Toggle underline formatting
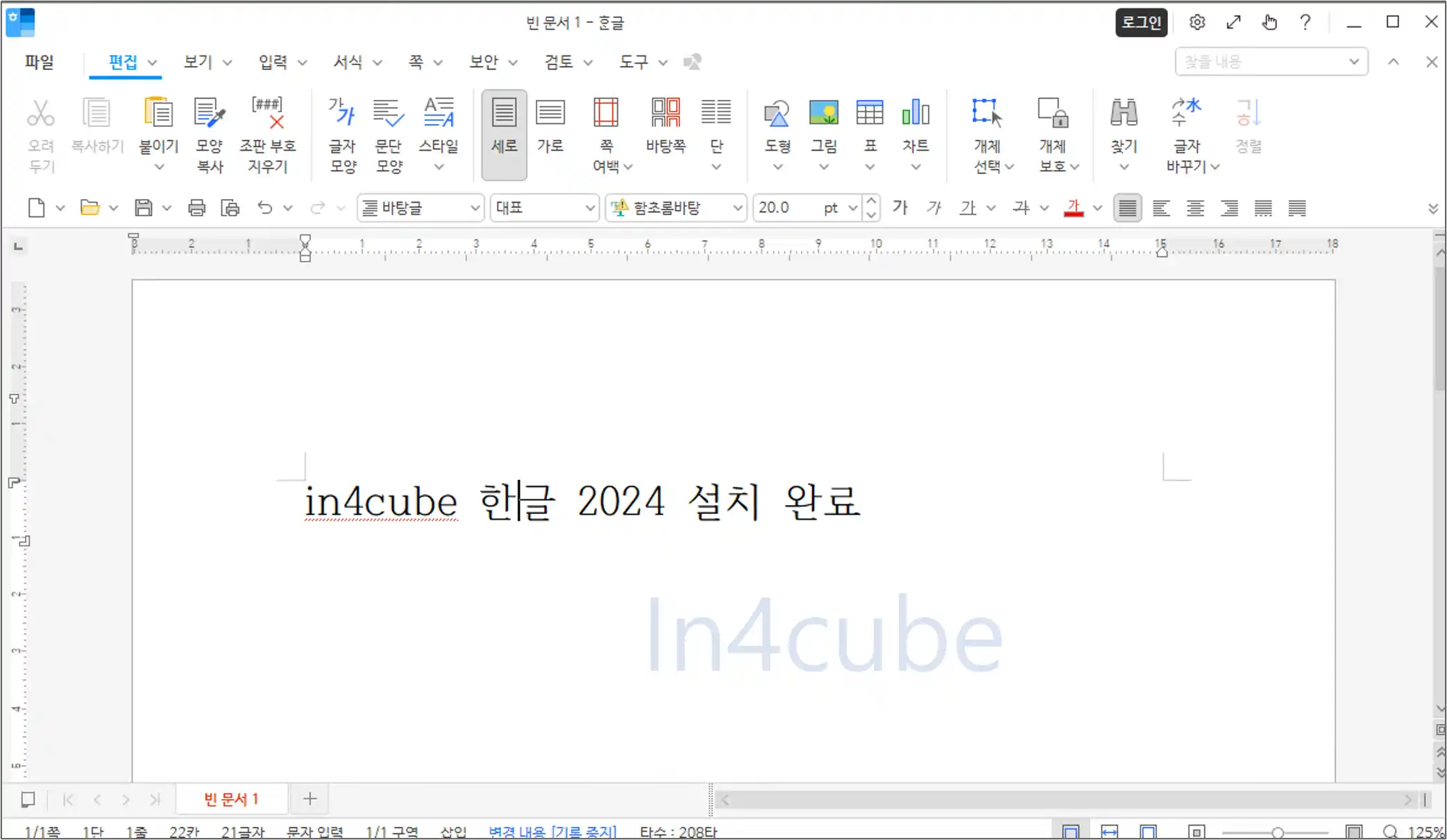 (x=967, y=207)
